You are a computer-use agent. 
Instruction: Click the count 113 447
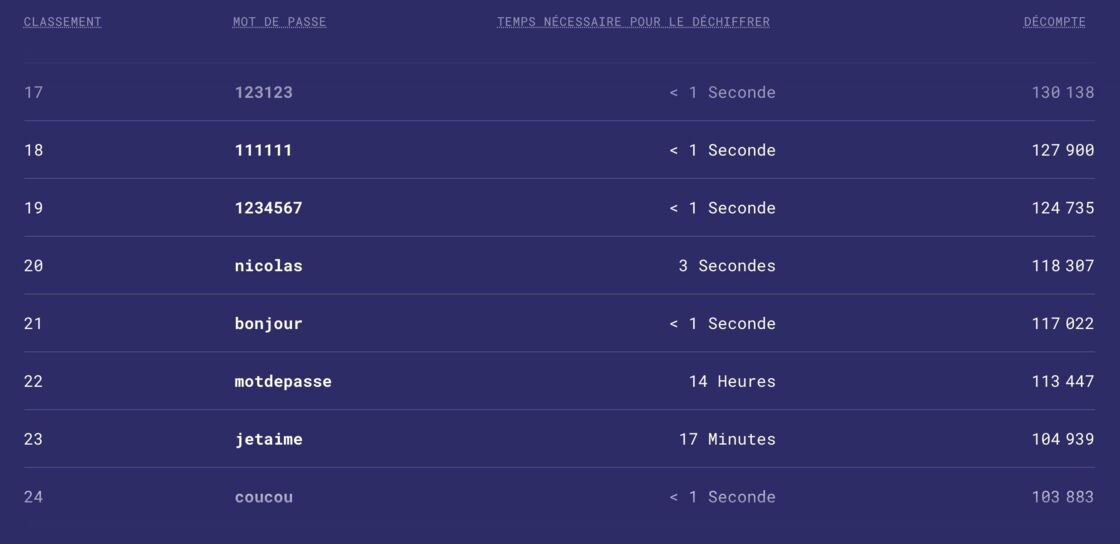pos(1063,382)
